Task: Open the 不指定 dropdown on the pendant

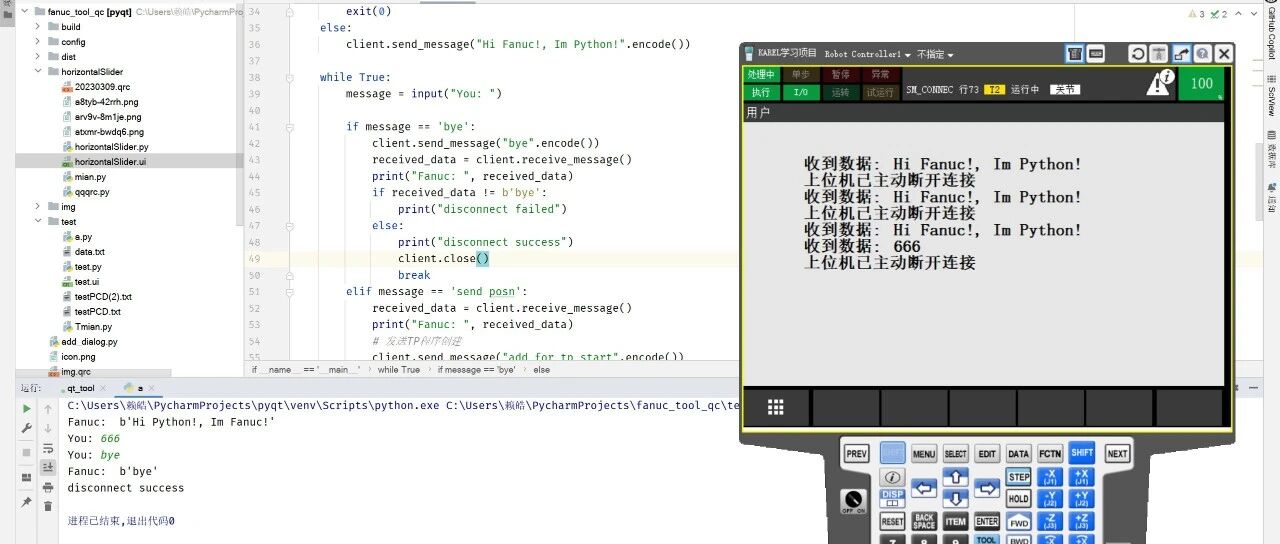Action: 935,54
